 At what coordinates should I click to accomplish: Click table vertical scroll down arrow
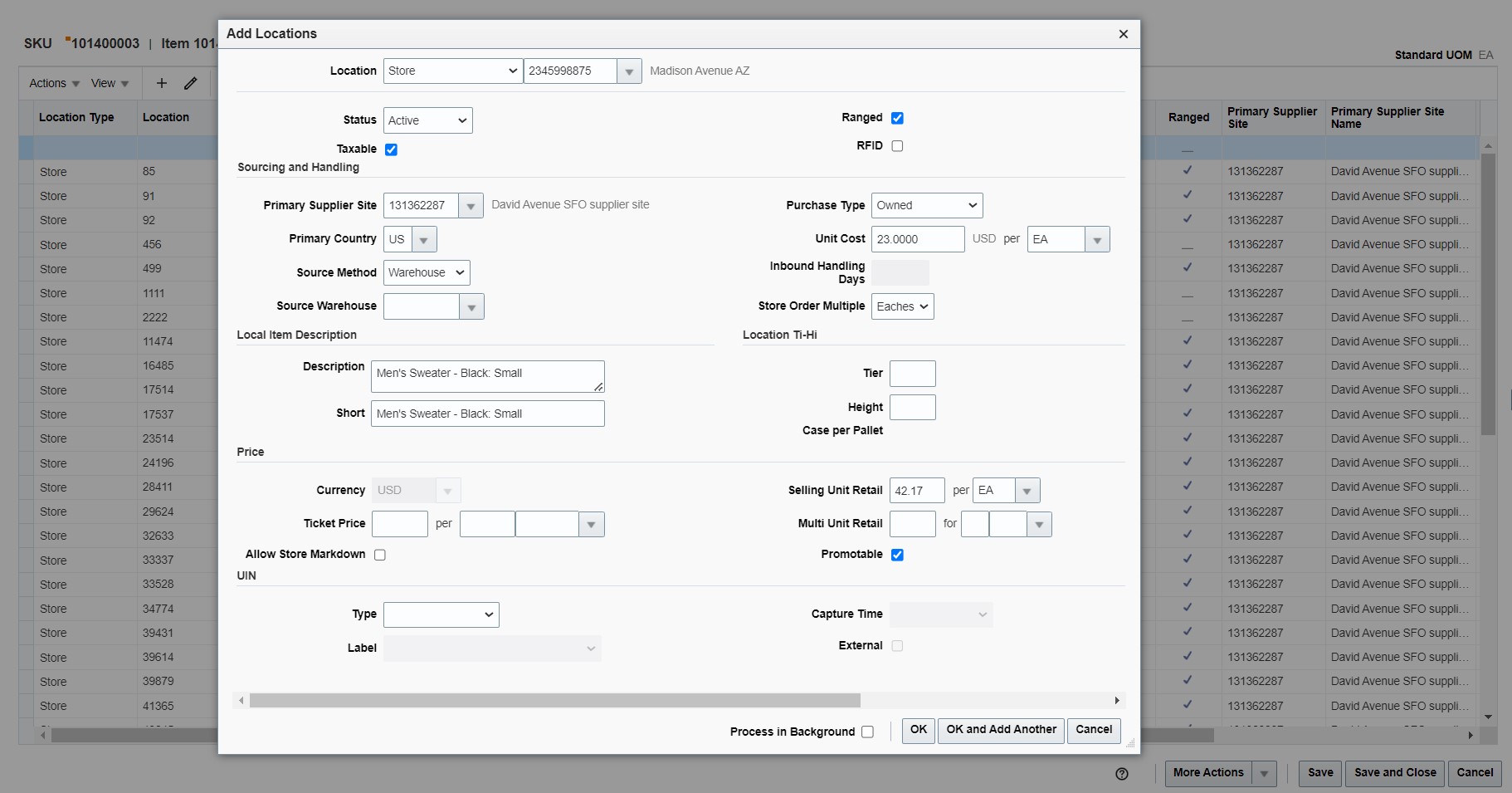click(1488, 717)
